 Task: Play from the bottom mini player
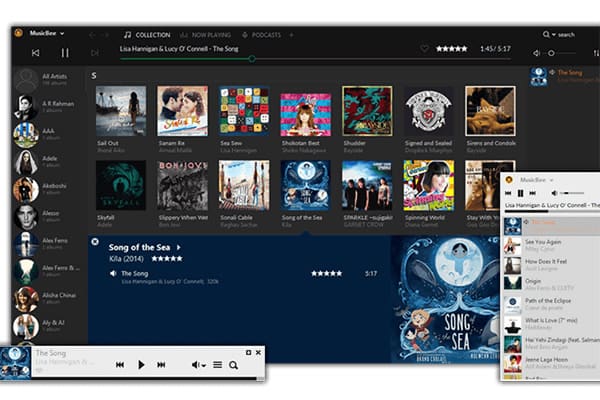(x=141, y=365)
